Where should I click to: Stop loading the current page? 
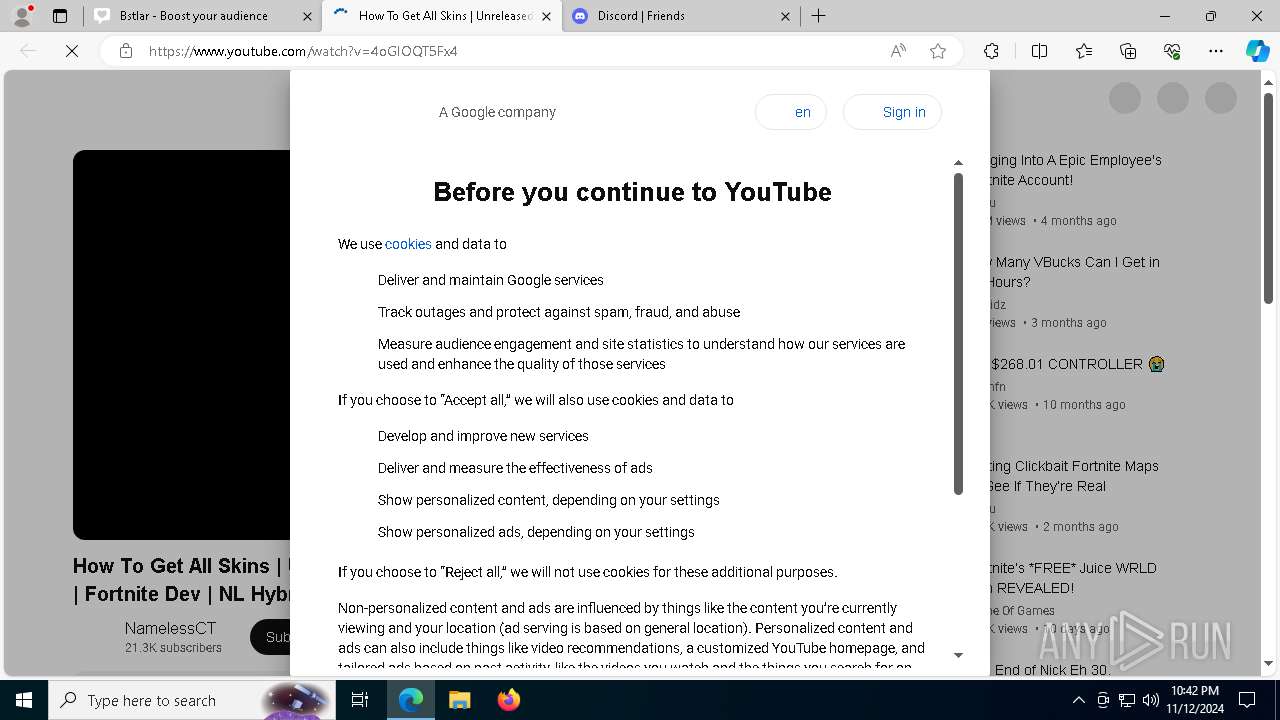[72, 51]
